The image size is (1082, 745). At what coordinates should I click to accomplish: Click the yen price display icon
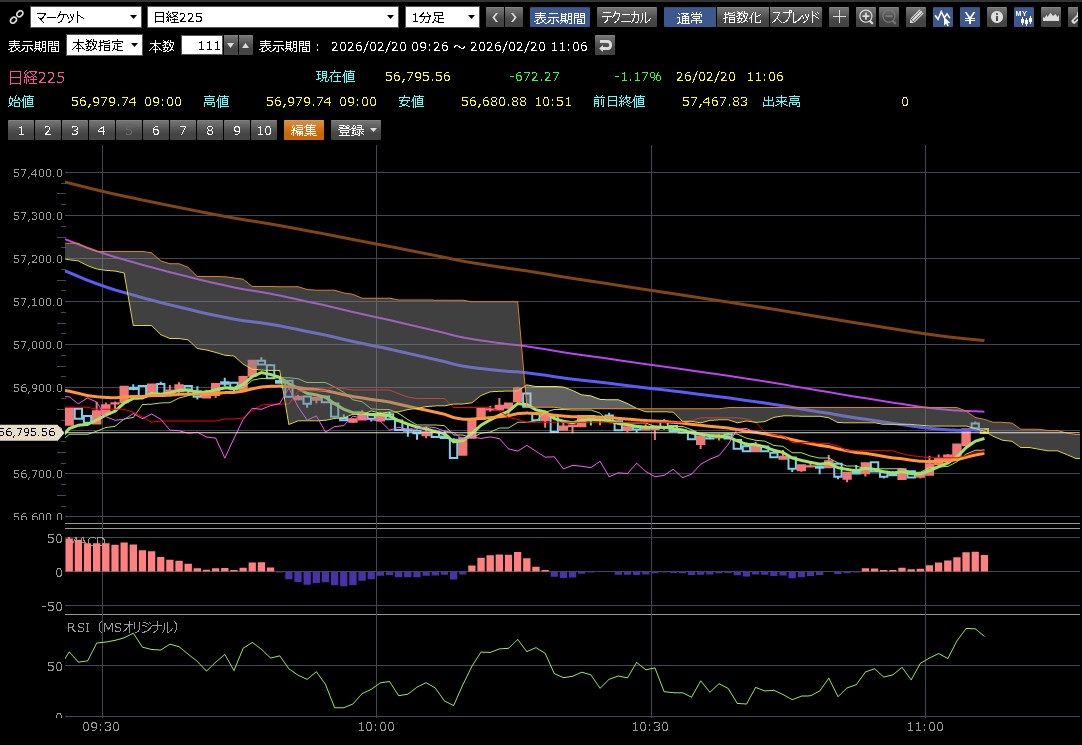970,17
